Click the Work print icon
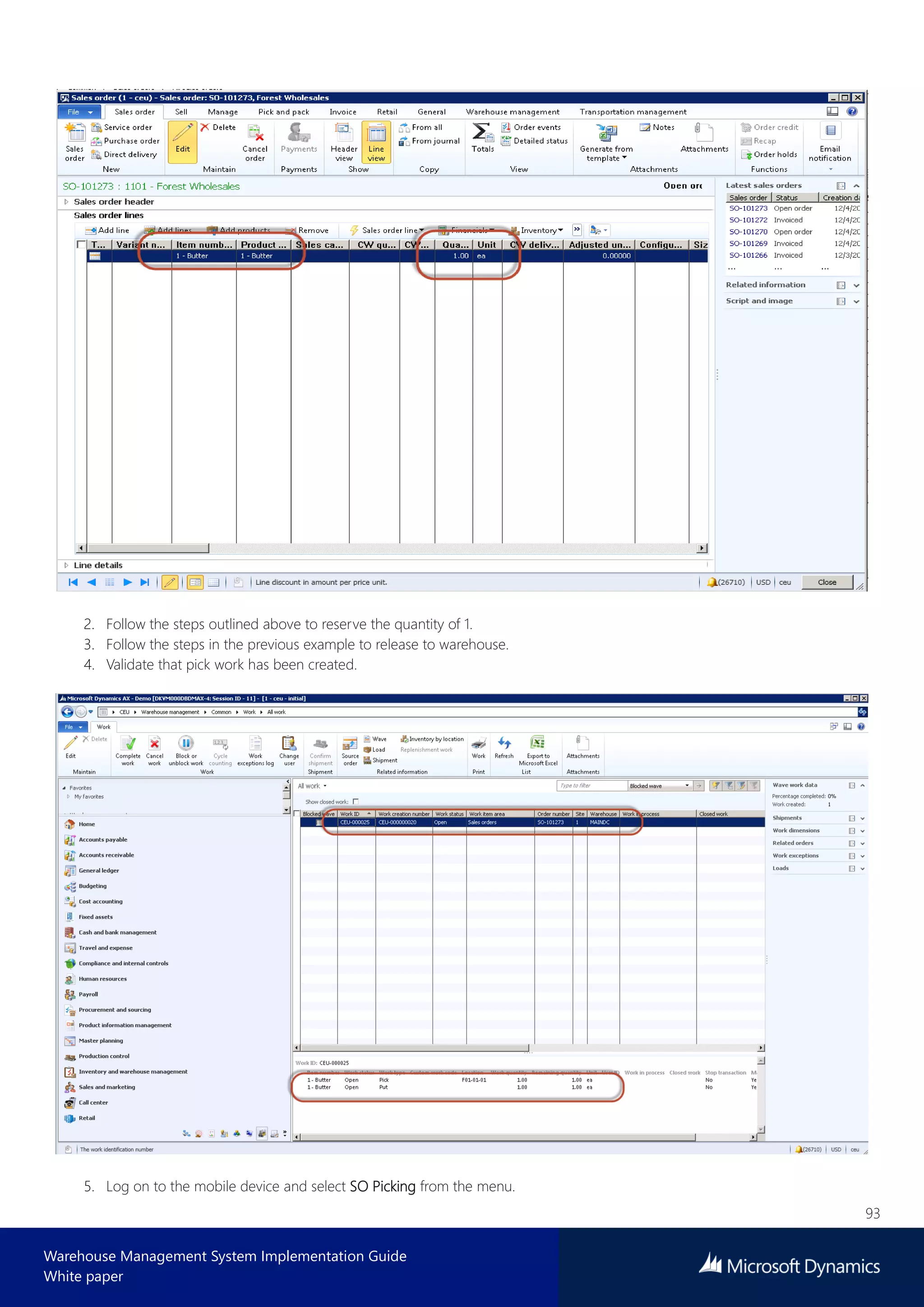This screenshot has width=924, height=1307. tap(479, 743)
